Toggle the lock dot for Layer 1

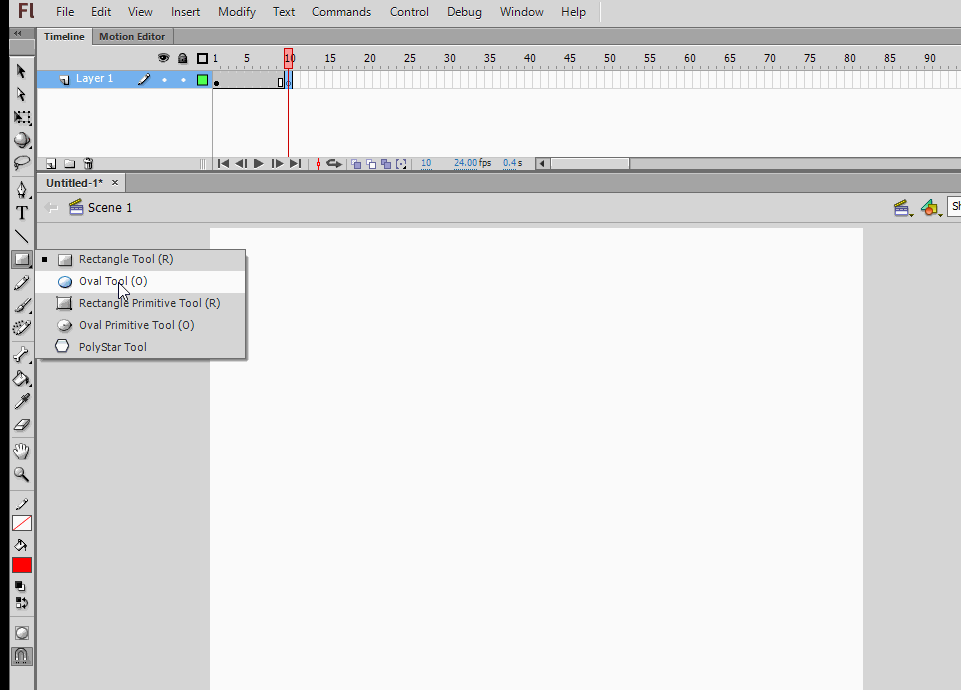pos(183,79)
